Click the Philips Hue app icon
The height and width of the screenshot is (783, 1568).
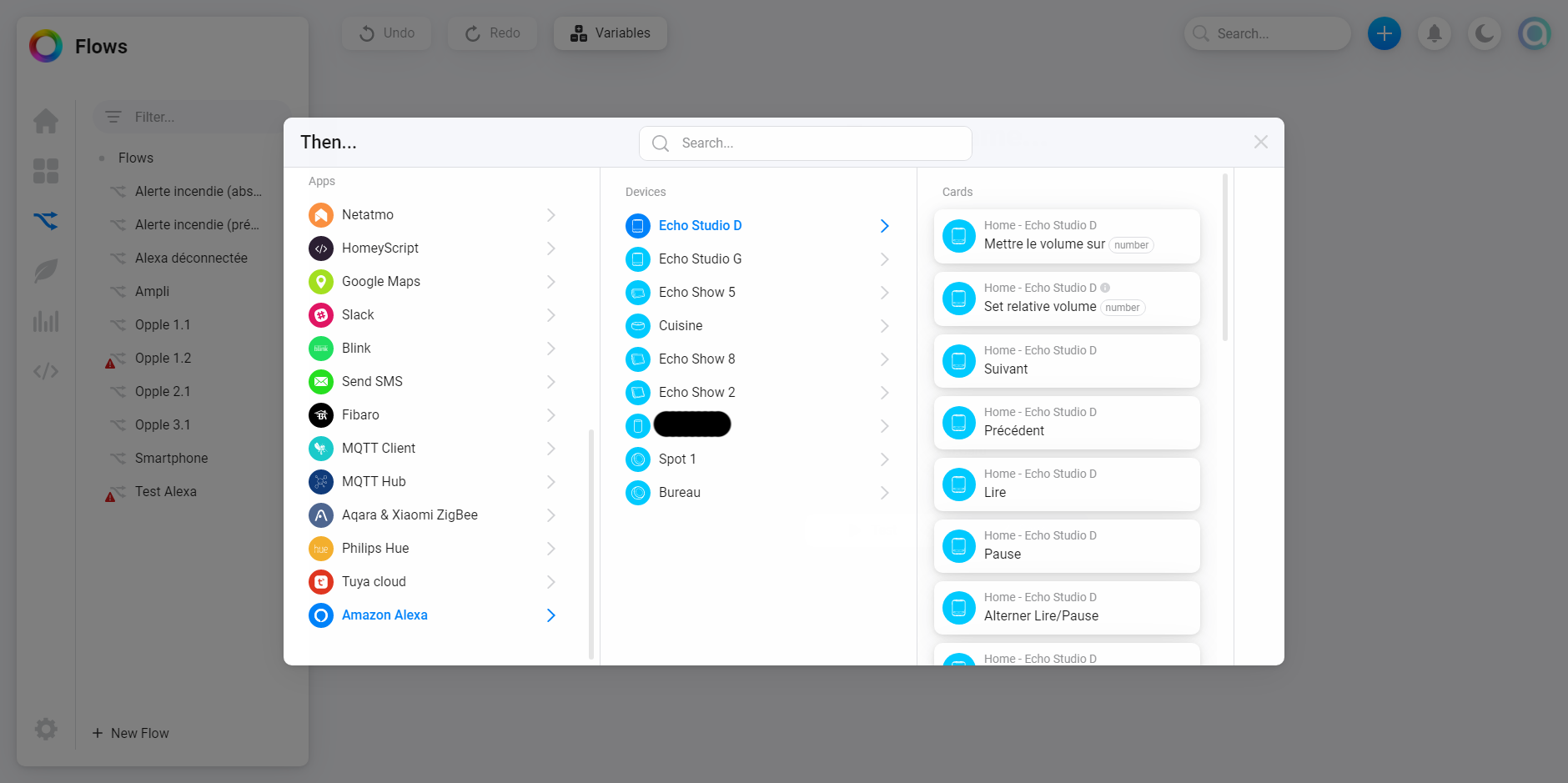(321, 549)
